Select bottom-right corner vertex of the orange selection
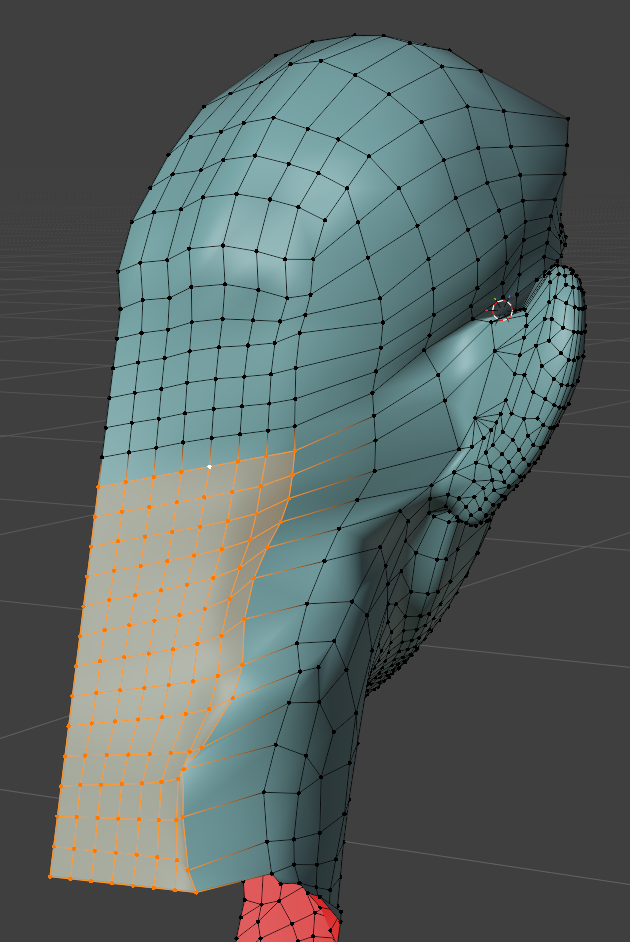 196,891
